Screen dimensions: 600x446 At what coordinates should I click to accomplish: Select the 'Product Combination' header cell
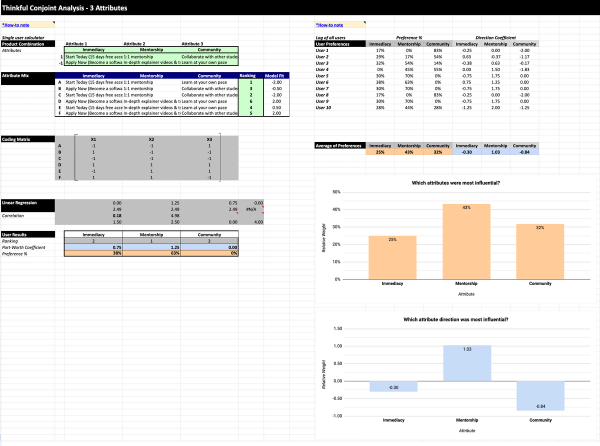[28, 44]
